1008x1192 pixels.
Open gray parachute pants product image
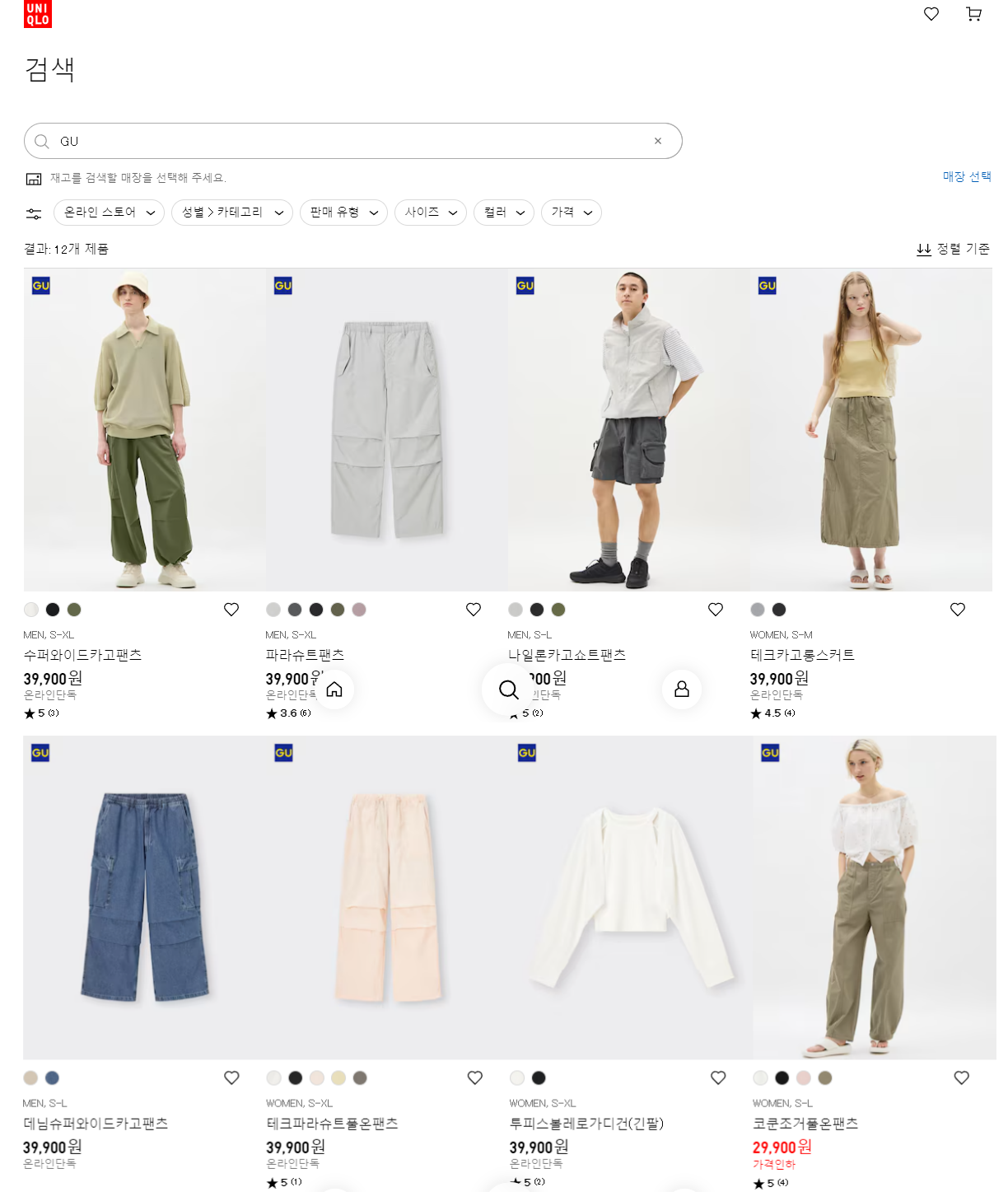[x=387, y=430]
